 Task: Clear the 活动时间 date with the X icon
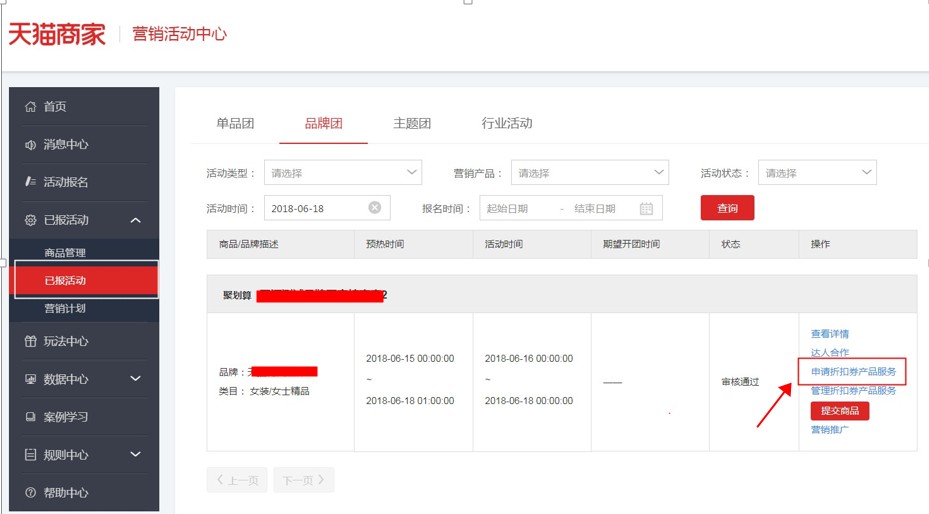click(x=374, y=208)
